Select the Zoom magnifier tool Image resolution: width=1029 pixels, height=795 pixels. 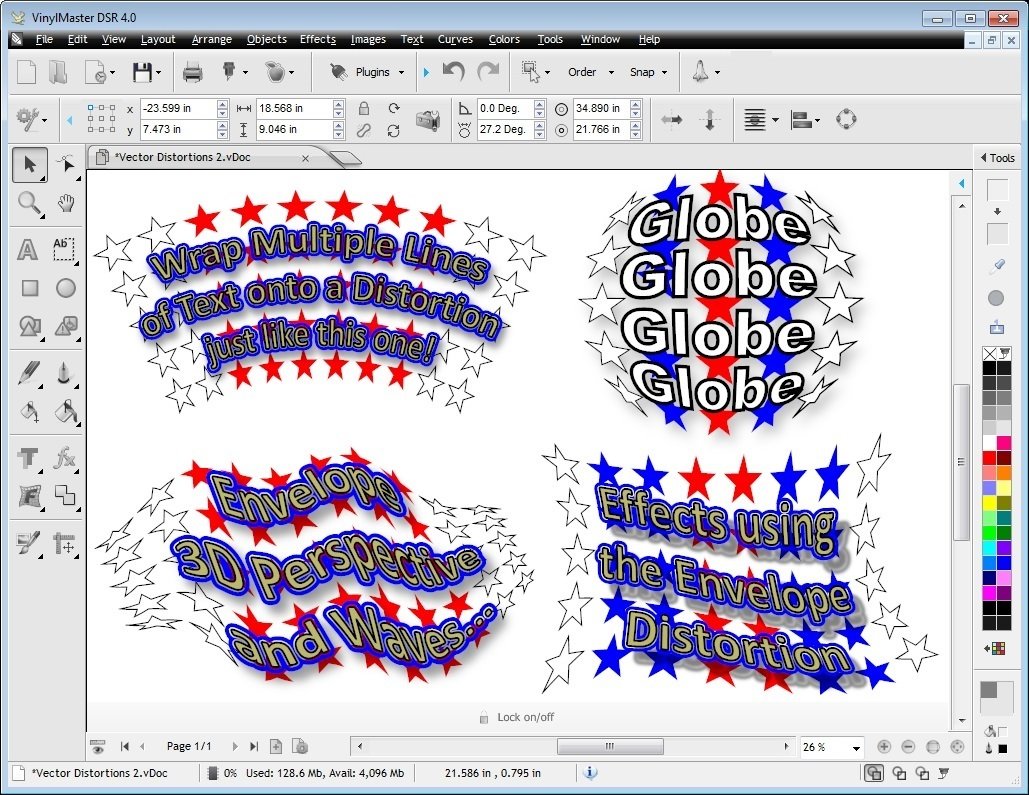(x=29, y=204)
